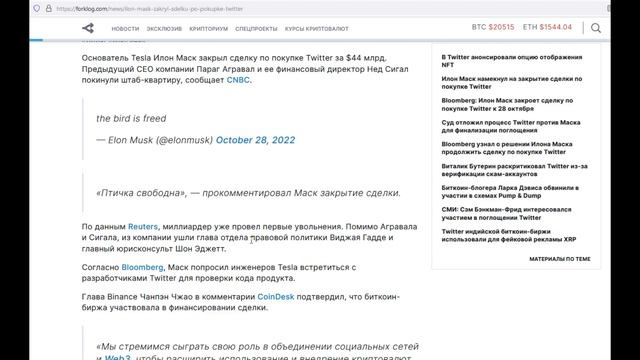640x360 pixels.
Task: Click the browser shield tracking protection icon
Action: pos(37,9)
